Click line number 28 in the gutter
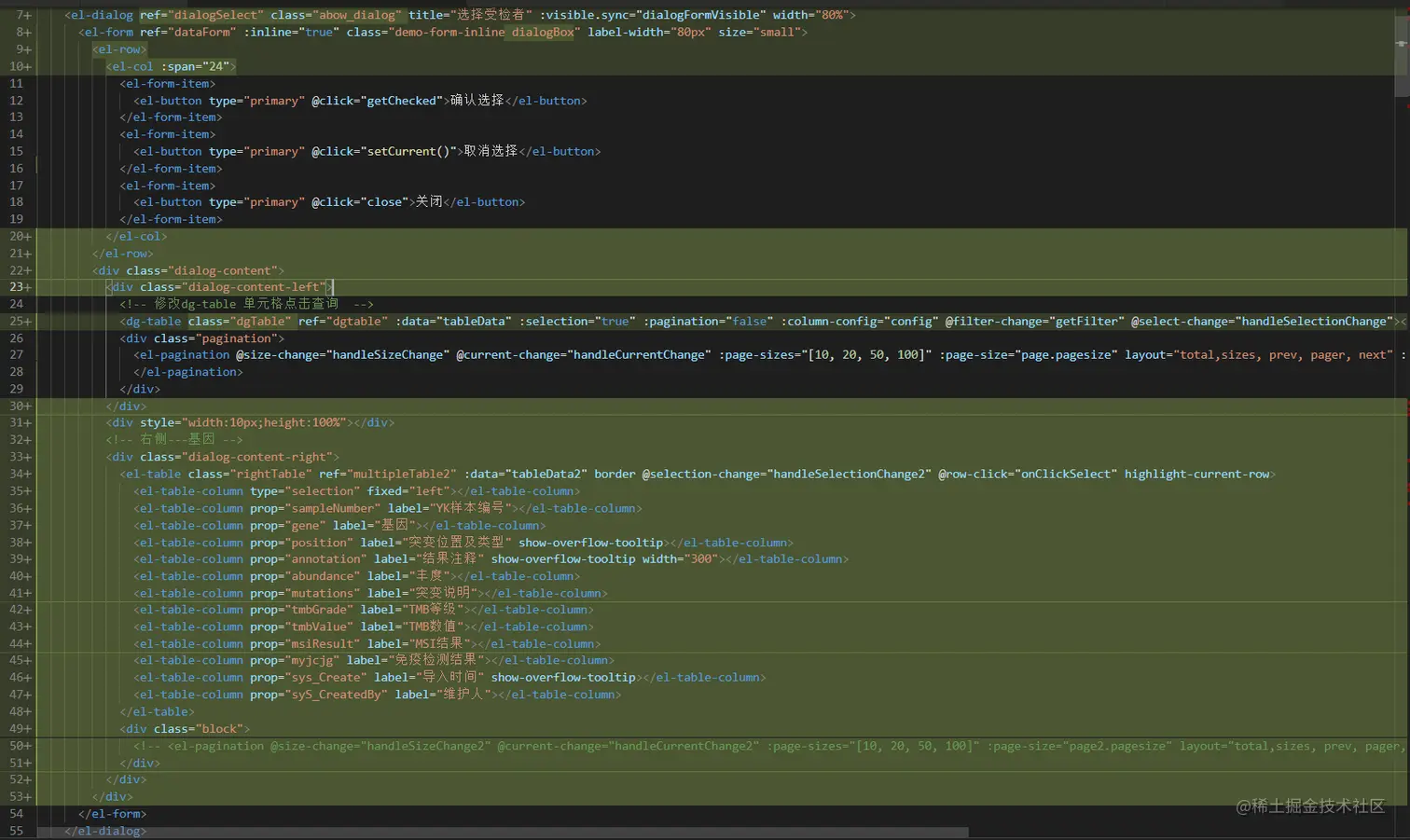The image size is (1410, 840). pyautogui.click(x=17, y=372)
